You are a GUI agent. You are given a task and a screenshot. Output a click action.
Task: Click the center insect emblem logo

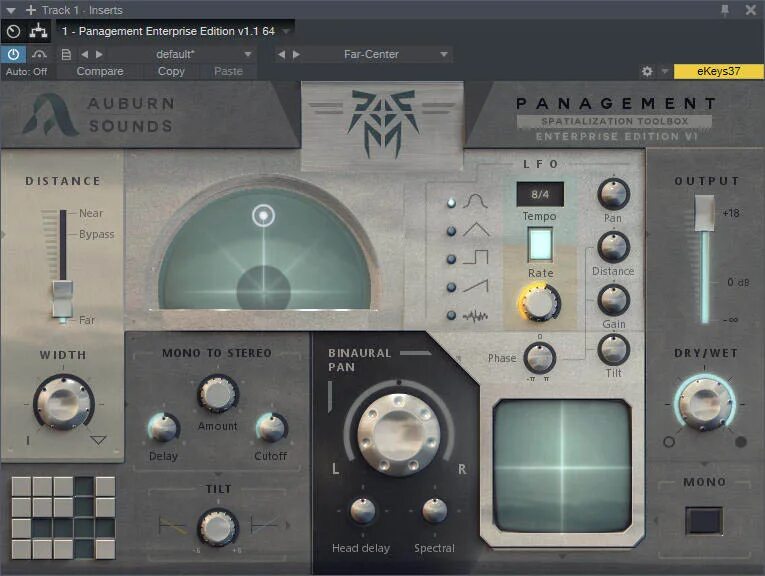(383, 124)
